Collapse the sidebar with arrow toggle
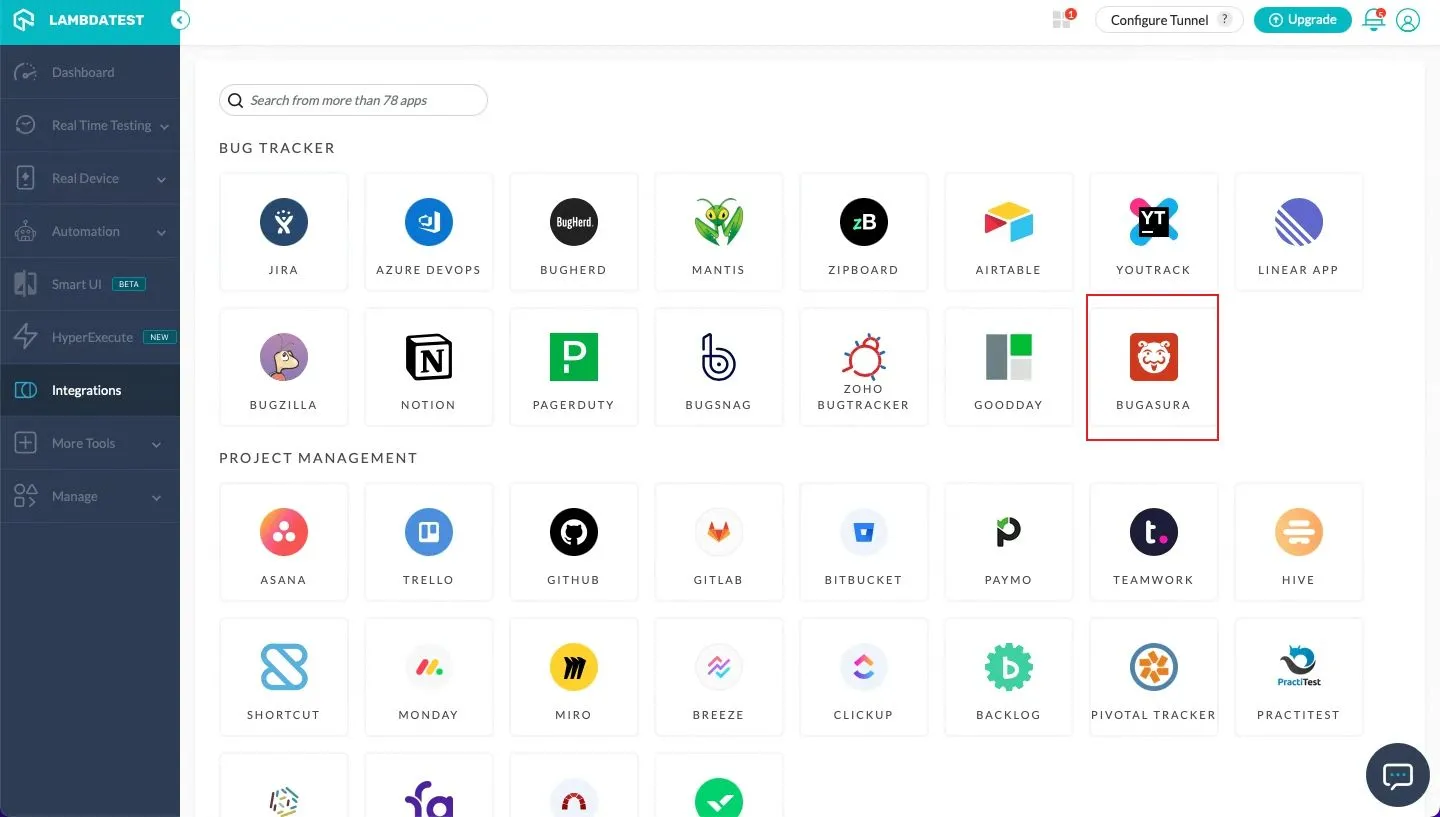 tap(180, 20)
